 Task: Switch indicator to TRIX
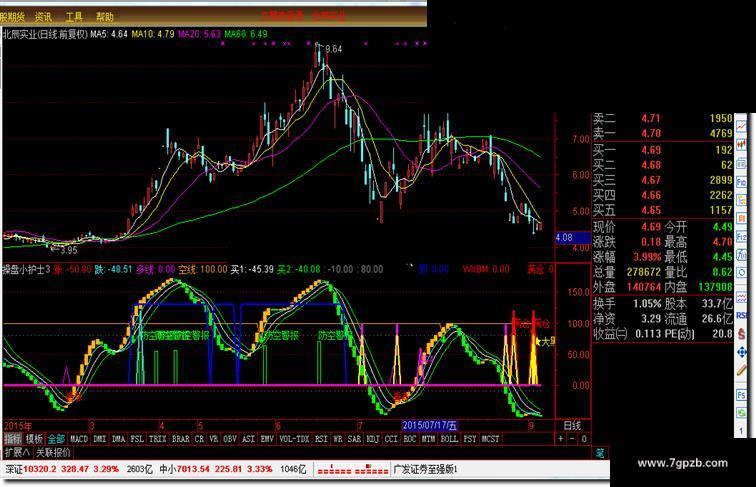tap(157, 439)
